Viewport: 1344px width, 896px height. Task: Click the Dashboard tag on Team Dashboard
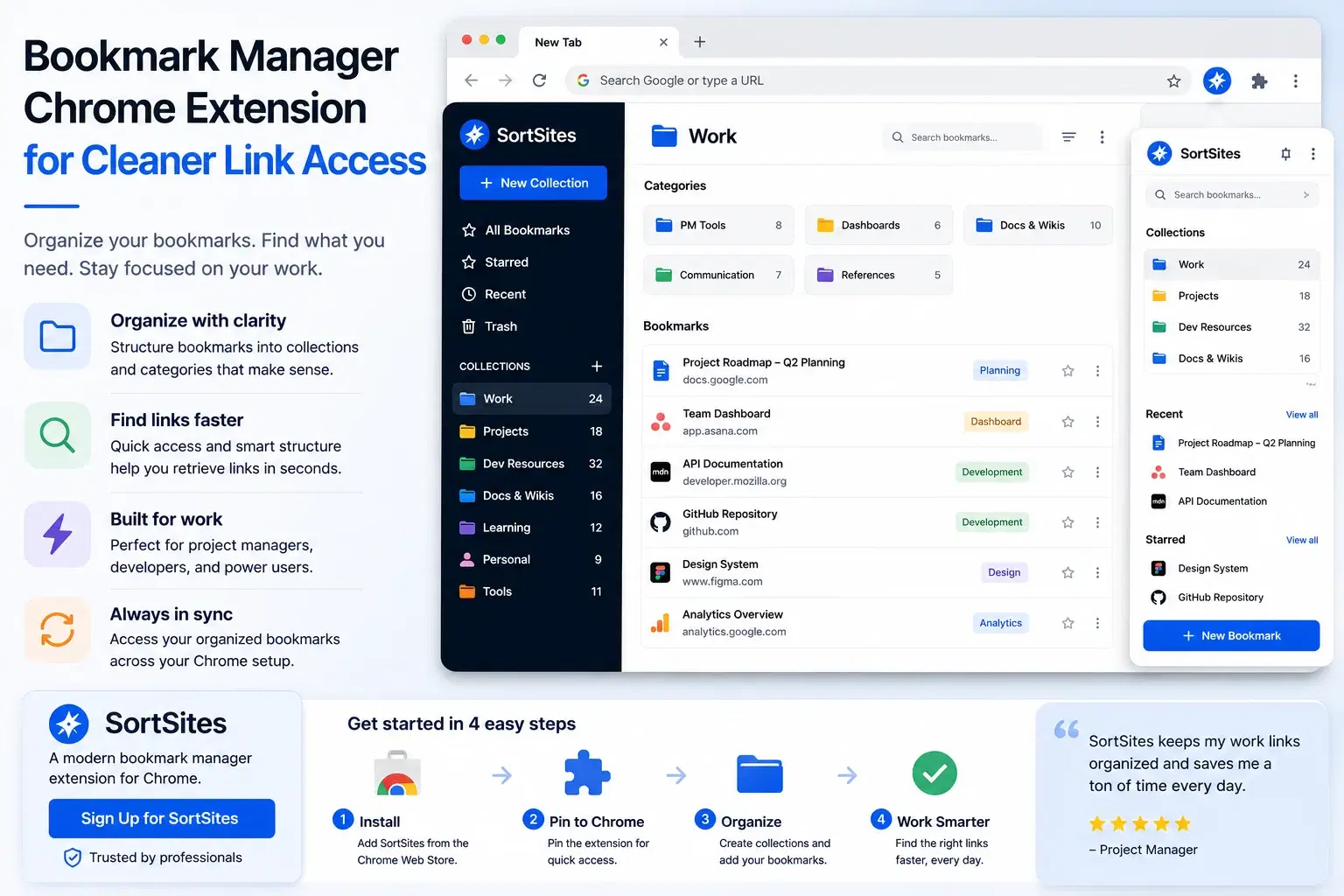point(996,422)
